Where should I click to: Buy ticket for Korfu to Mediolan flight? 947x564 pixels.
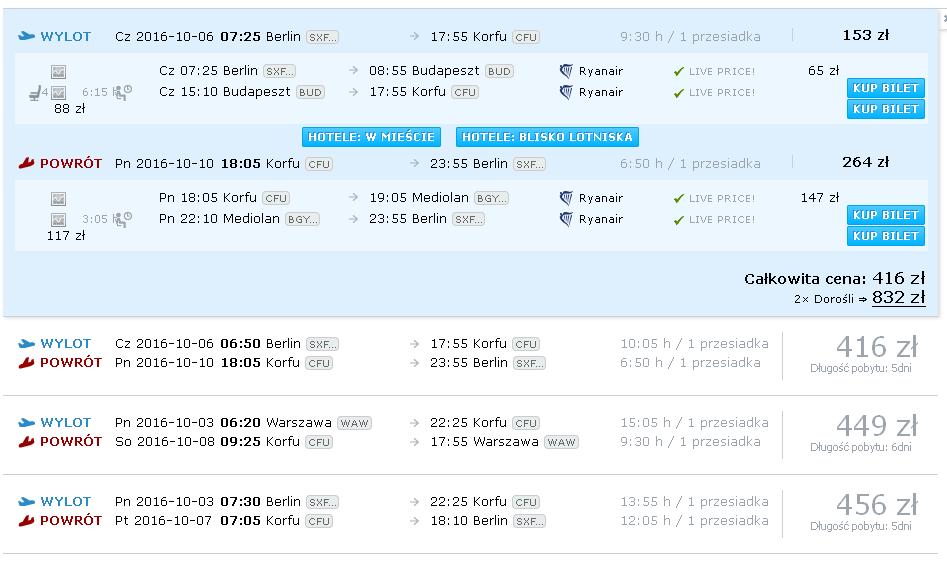click(x=885, y=214)
